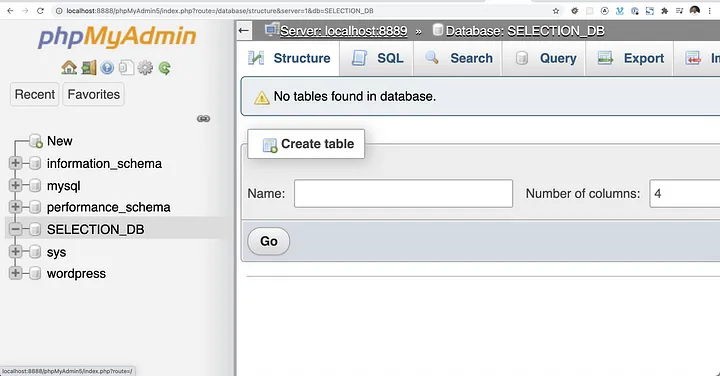Switch to the SQL tab
This screenshot has height=376, width=720.
click(x=377, y=58)
